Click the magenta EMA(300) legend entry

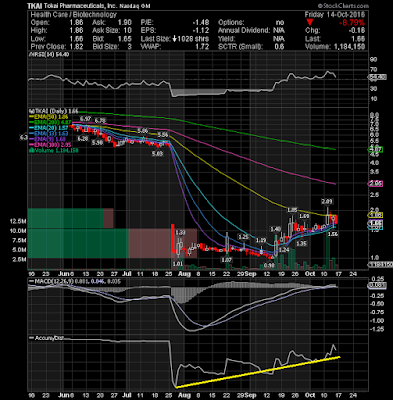[x=49, y=145]
